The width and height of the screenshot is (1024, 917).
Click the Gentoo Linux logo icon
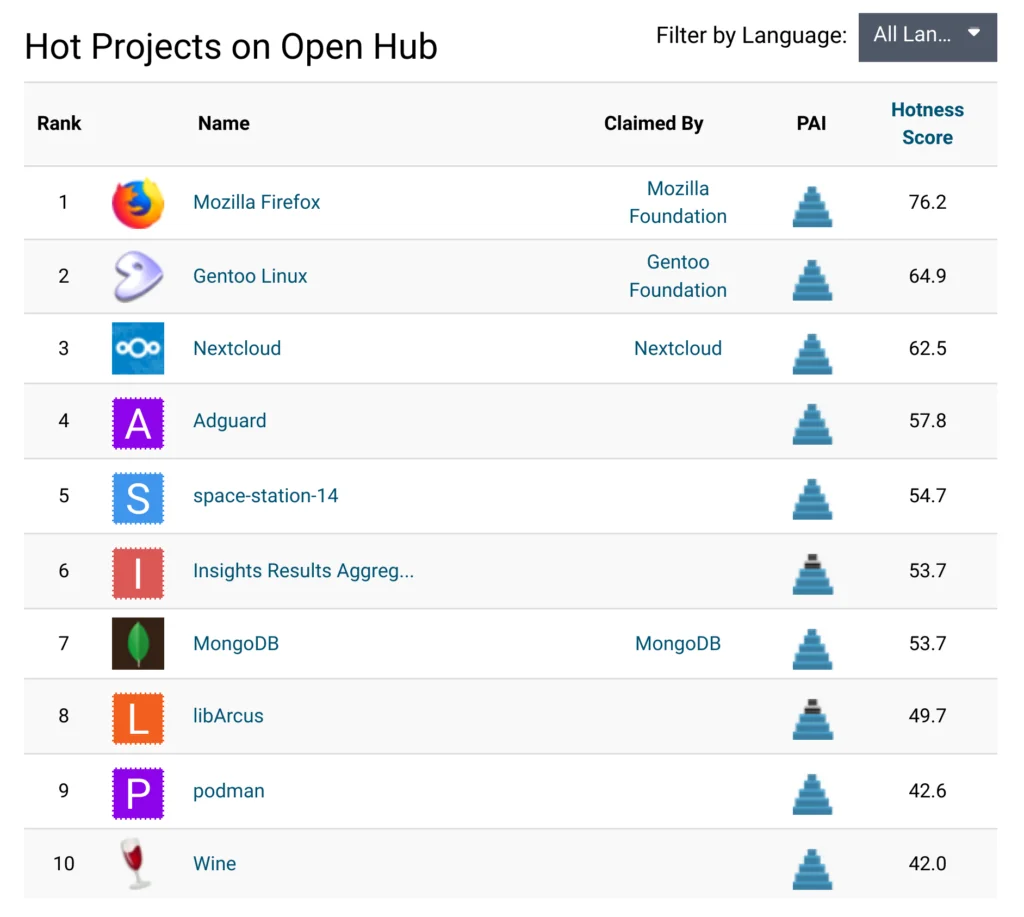click(138, 276)
